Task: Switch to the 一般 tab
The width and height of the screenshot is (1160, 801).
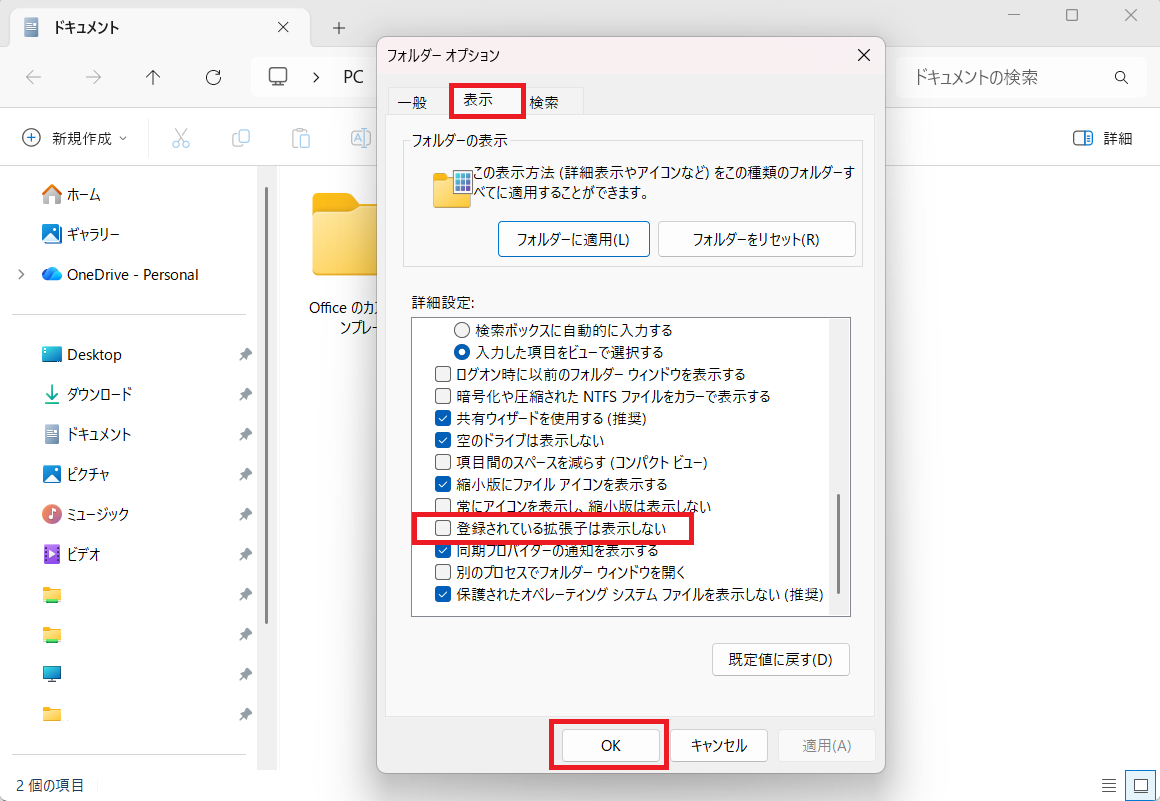Action: pos(412,102)
